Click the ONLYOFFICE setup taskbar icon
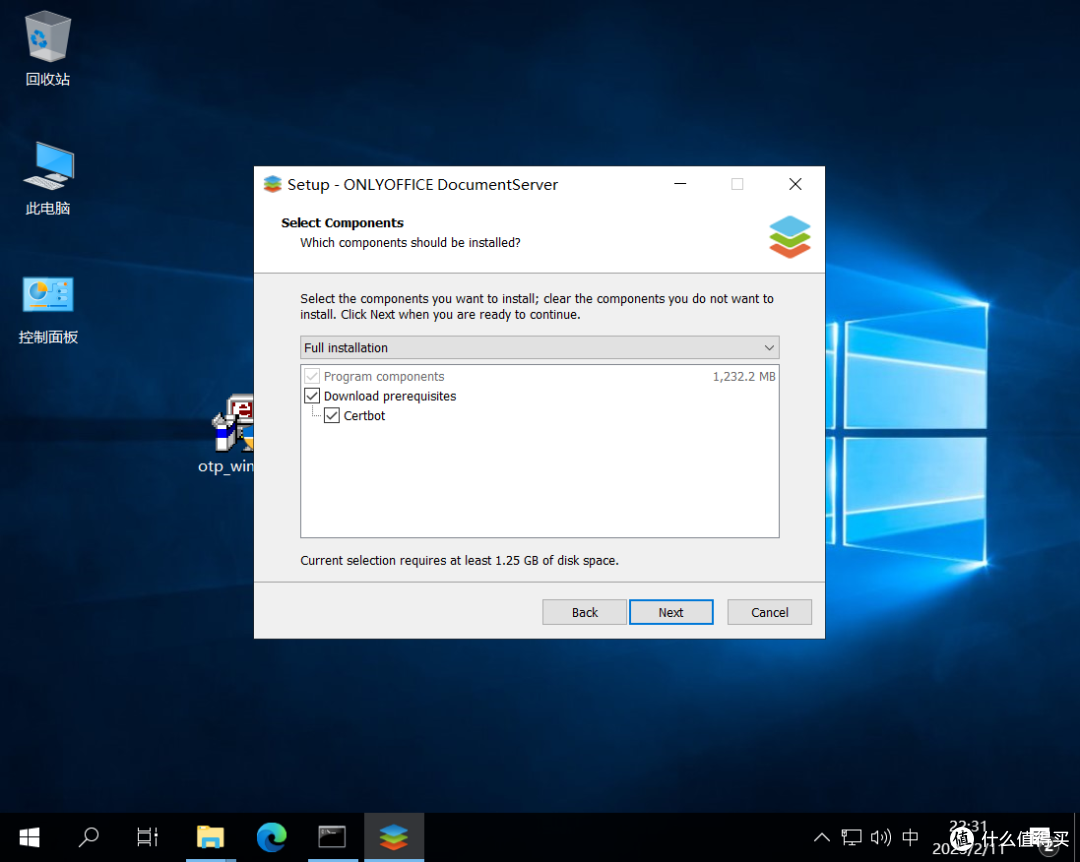Screen dimensions: 1080x862 pos(394,837)
